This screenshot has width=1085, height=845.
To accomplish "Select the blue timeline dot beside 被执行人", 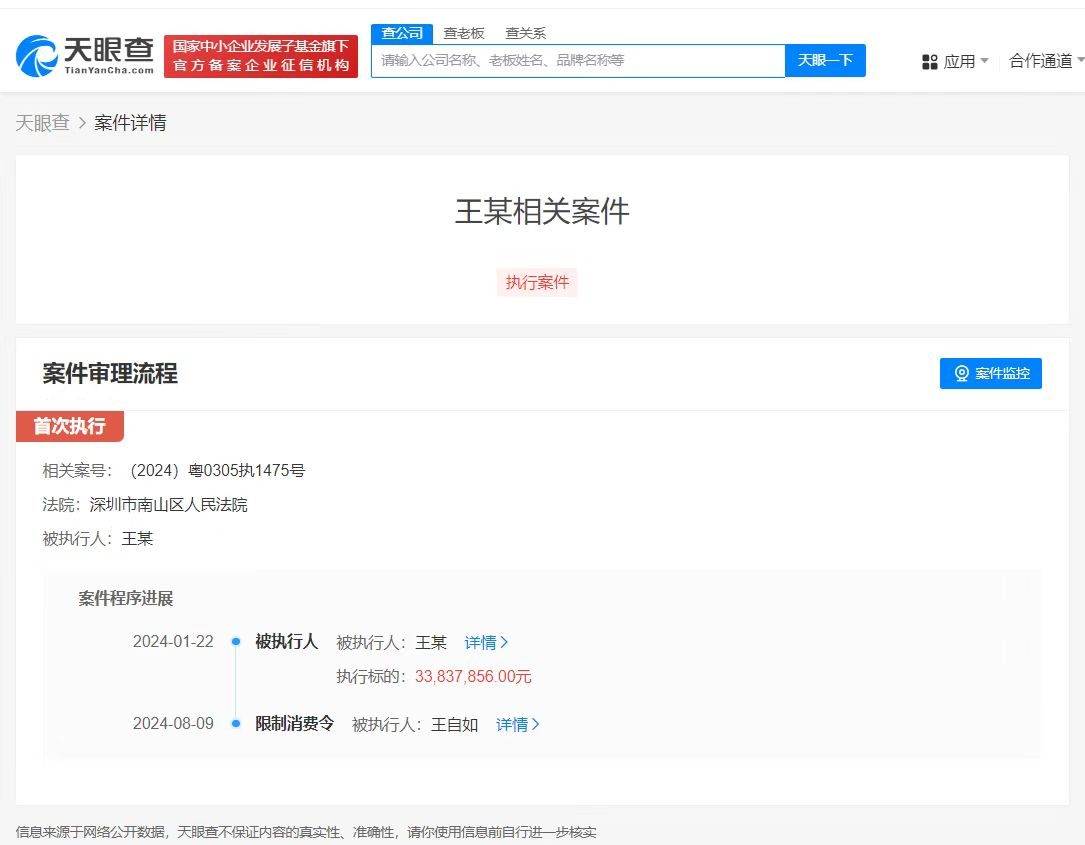I will [x=235, y=641].
